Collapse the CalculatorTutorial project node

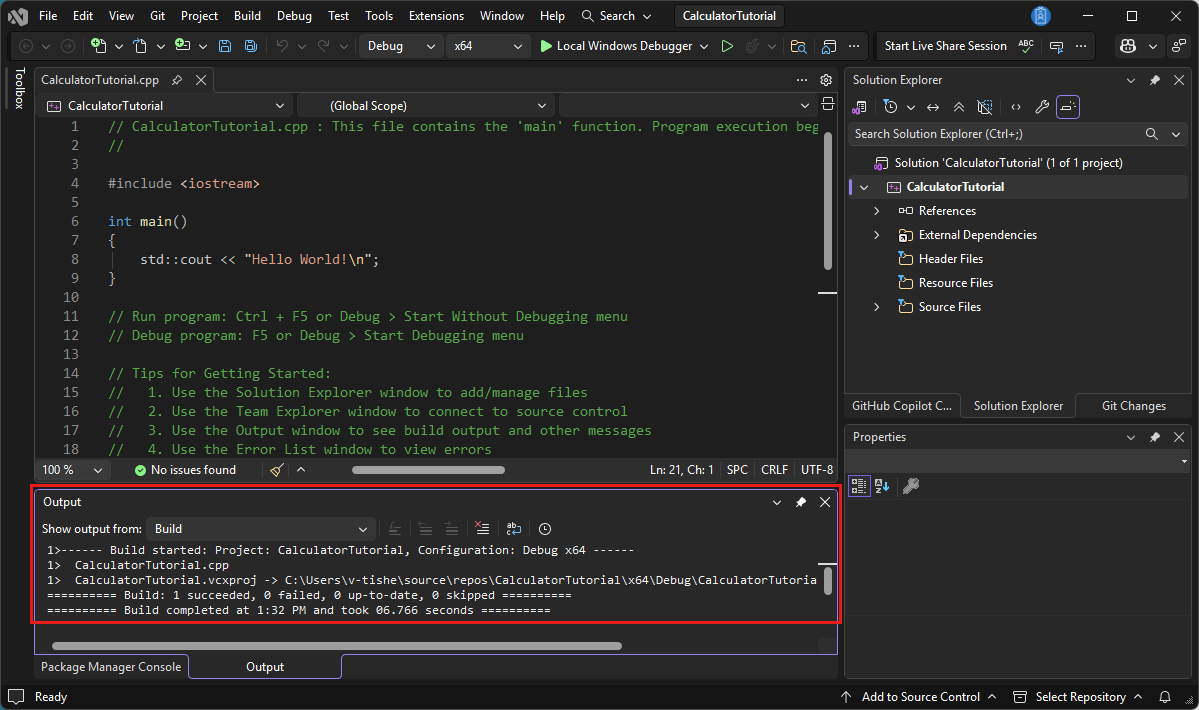pyautogui.click(x=864, y=187)
